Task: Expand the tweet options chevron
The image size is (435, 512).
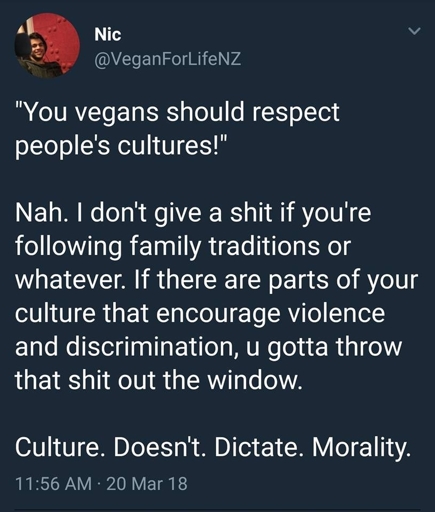Action: [x=415, y=31]
